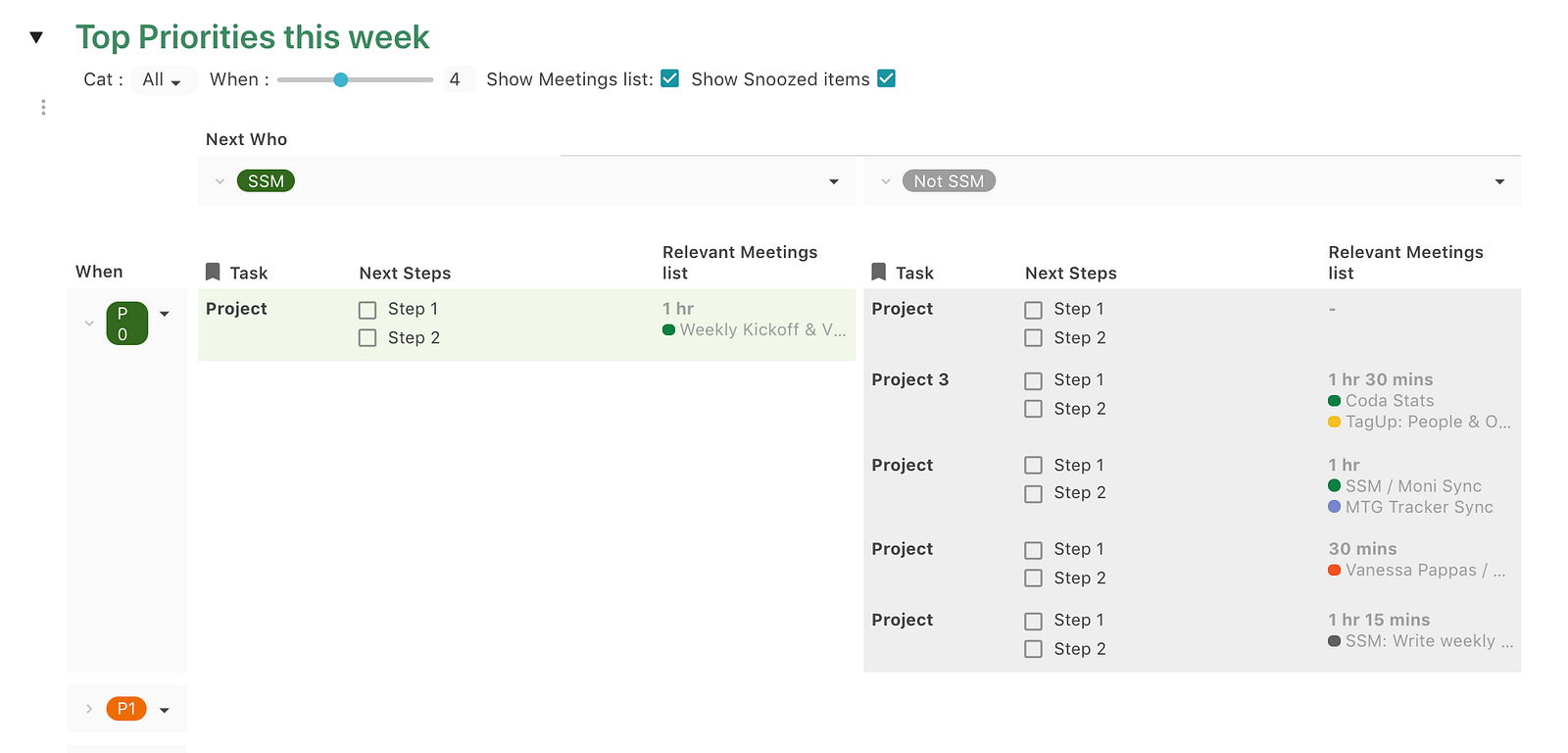
Task: Click the purple dot beside MTG Tracker Sync
Action: tap(1334, 507)
